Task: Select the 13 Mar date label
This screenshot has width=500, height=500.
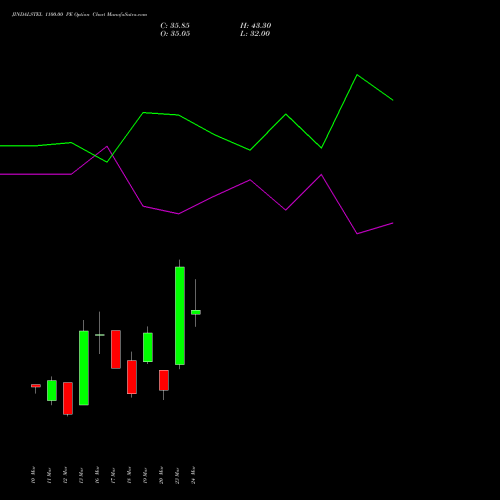Action: pos(81,475)
